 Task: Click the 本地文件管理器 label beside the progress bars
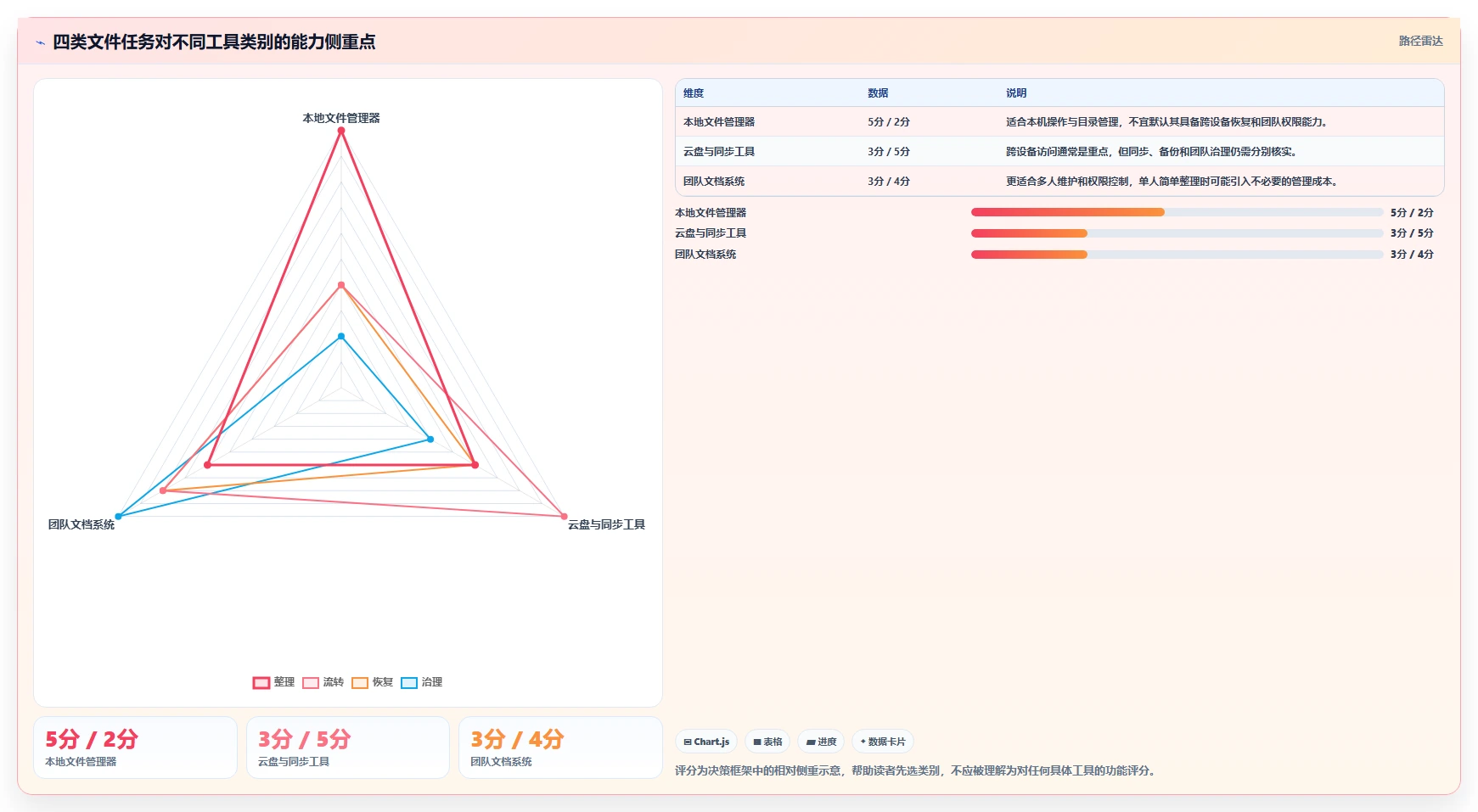coord(711,213)
